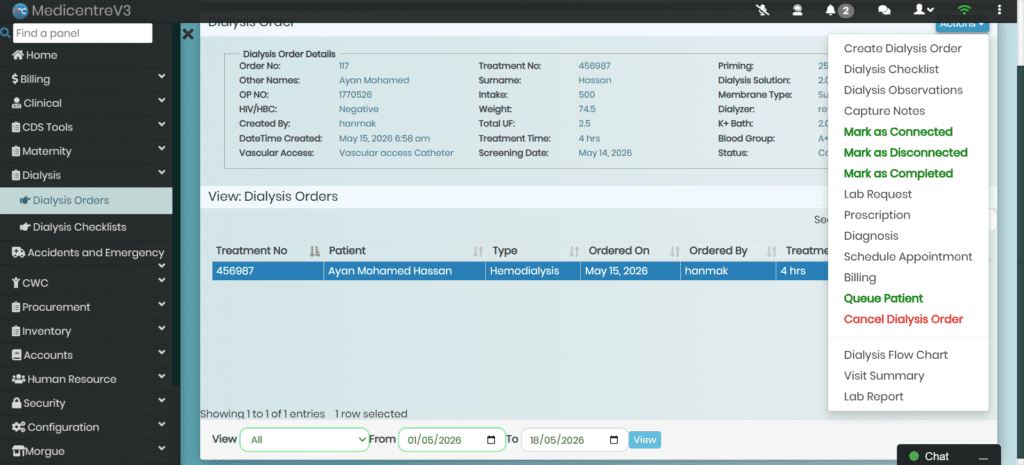Expand the Inventory sidebar section
The image size is (1024, 465).
point(86,331)
